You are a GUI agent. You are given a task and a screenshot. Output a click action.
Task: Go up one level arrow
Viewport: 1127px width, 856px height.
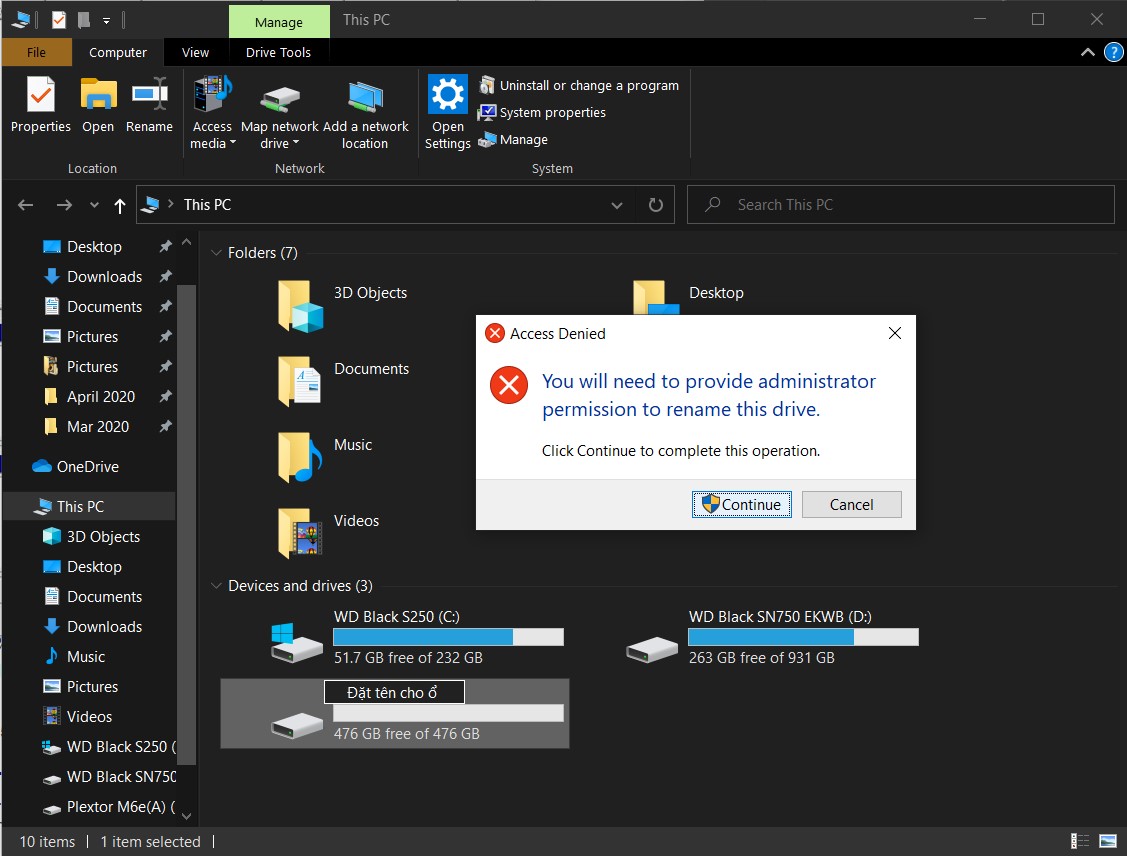tap(120, 206)
